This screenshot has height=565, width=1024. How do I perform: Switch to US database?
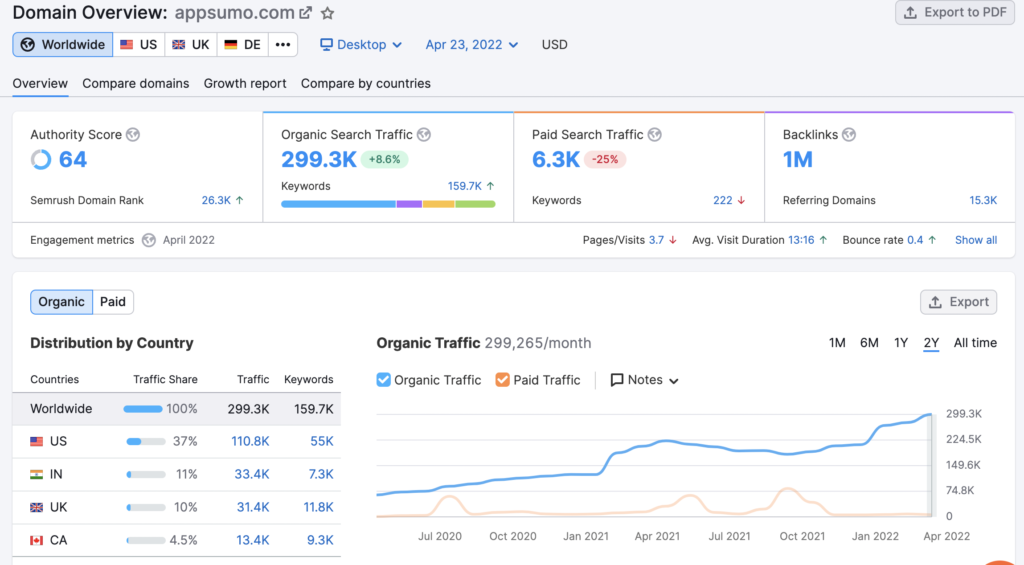pyautogui.click(x=138, y=44)
